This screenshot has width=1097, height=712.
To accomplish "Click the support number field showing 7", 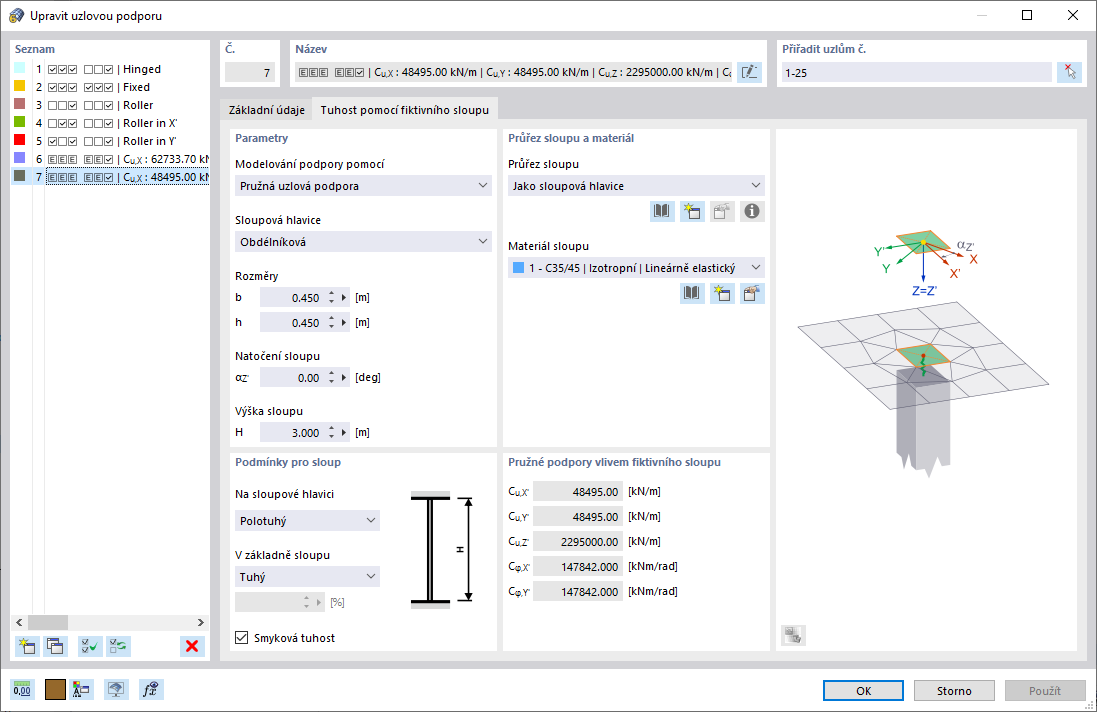I will coord(250,73).
